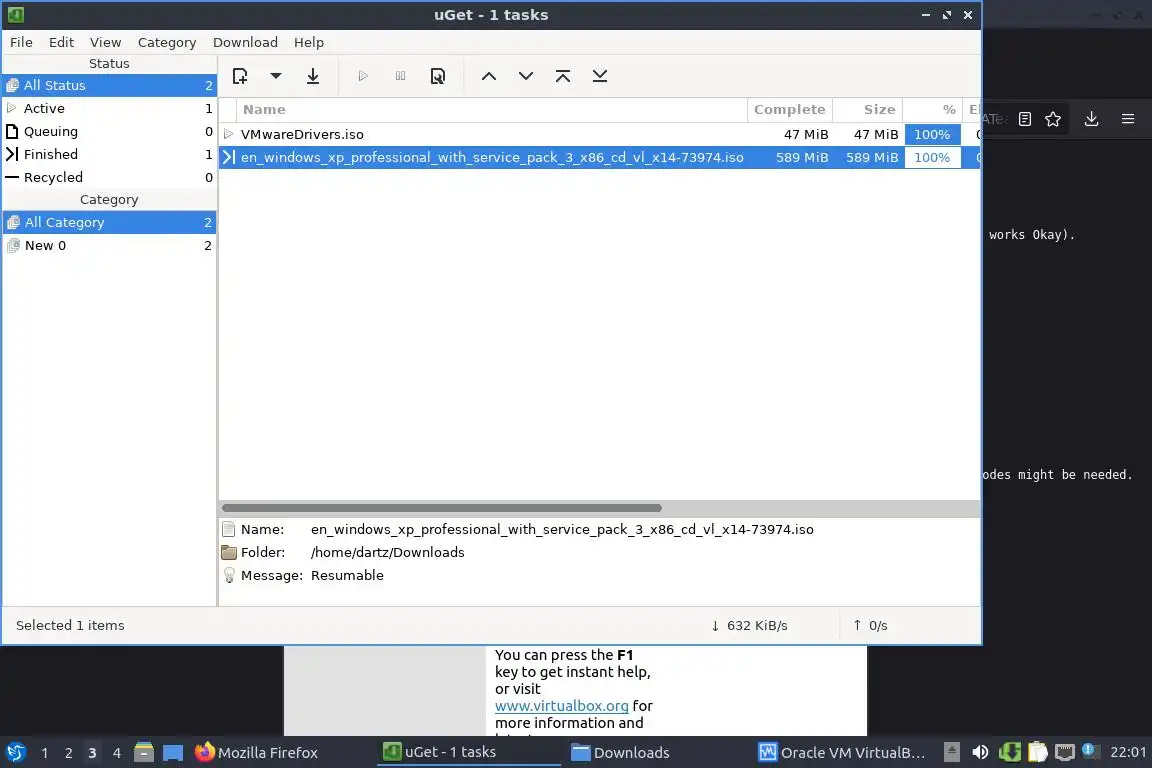The image size is (1152, 768).
Task: Click the download Properties toolbar icon
Action: [x=438, y=76]
